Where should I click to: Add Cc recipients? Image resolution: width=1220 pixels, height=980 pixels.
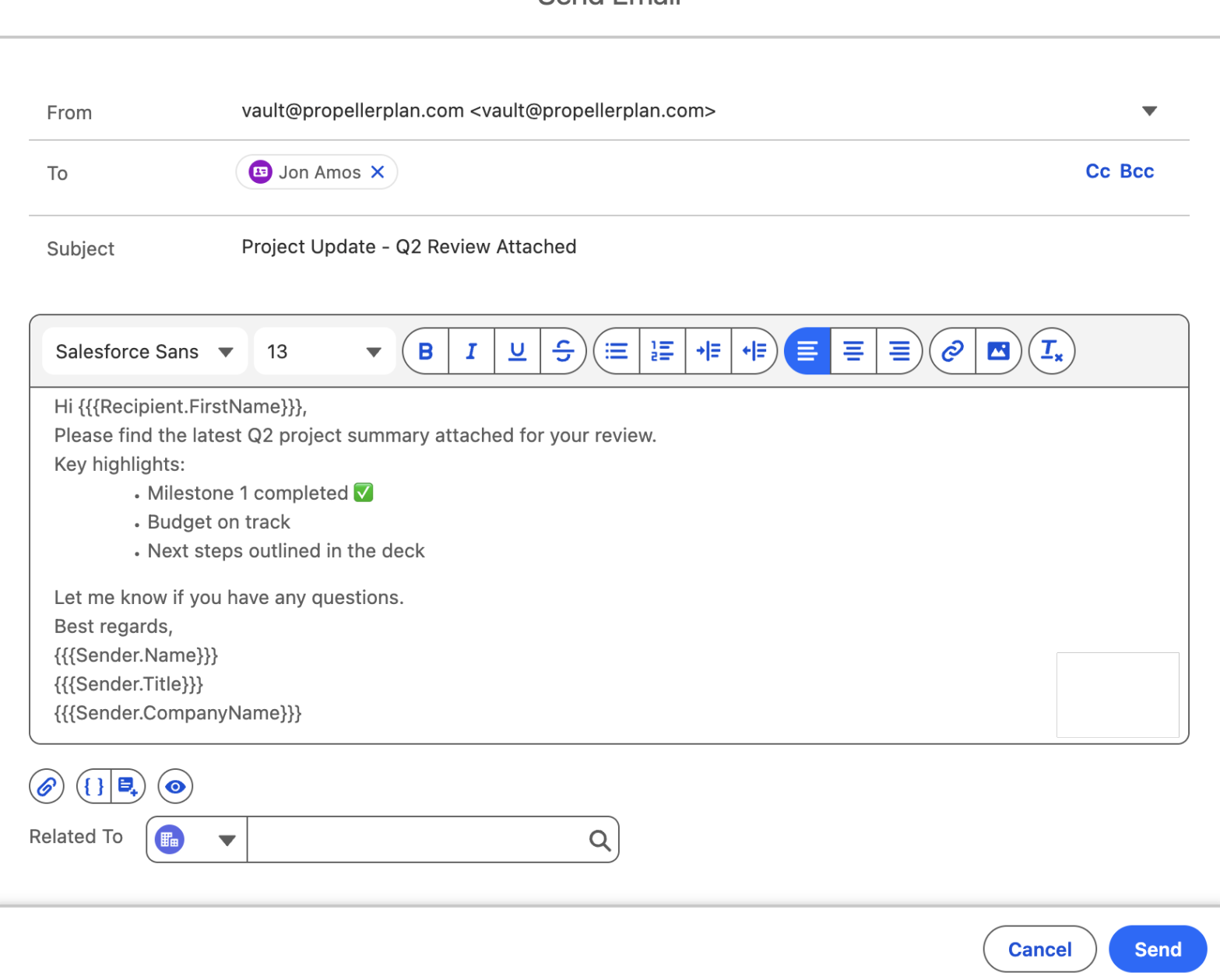[1098, 171]
